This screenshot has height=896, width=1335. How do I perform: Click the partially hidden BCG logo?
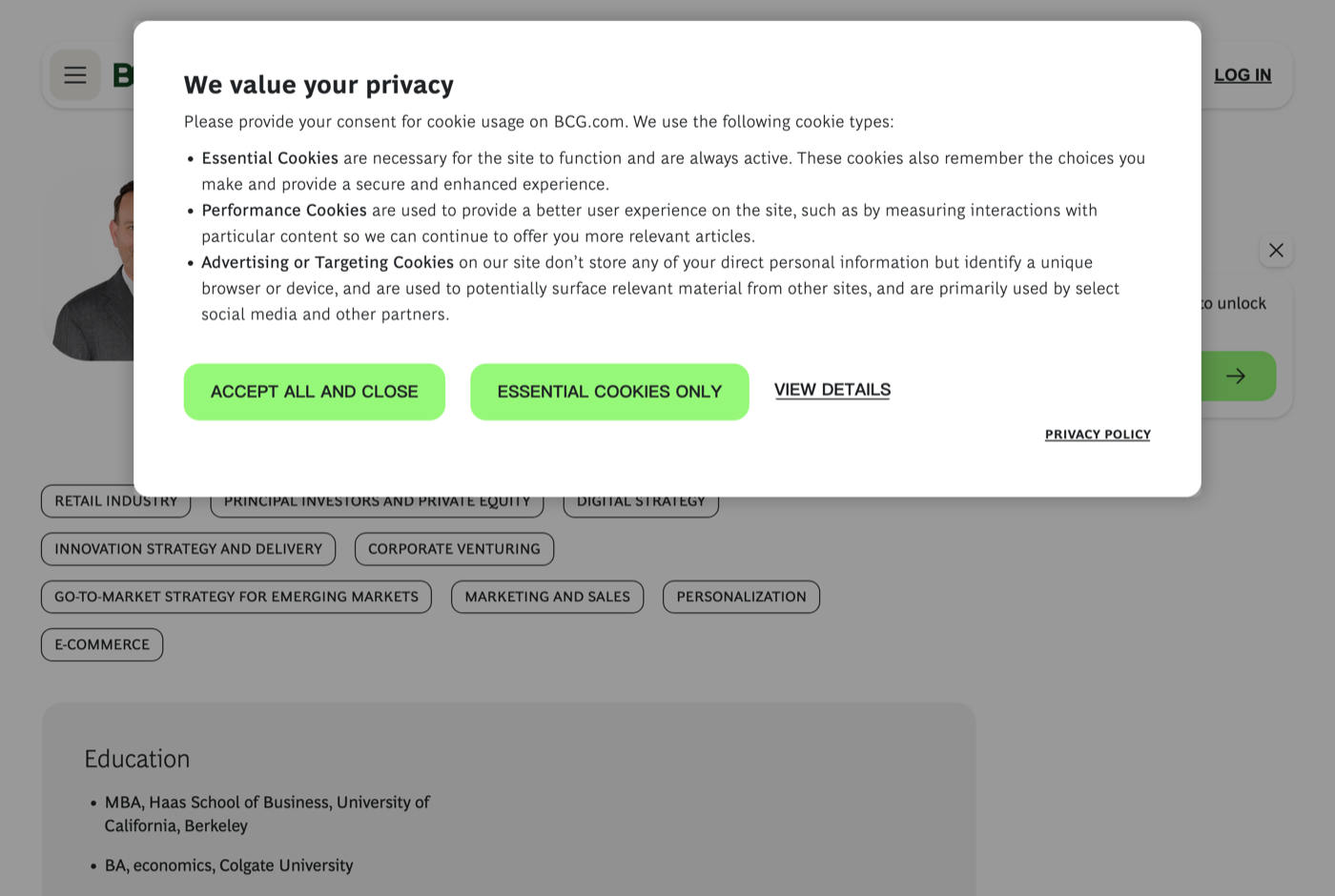(x=123, y=75)
